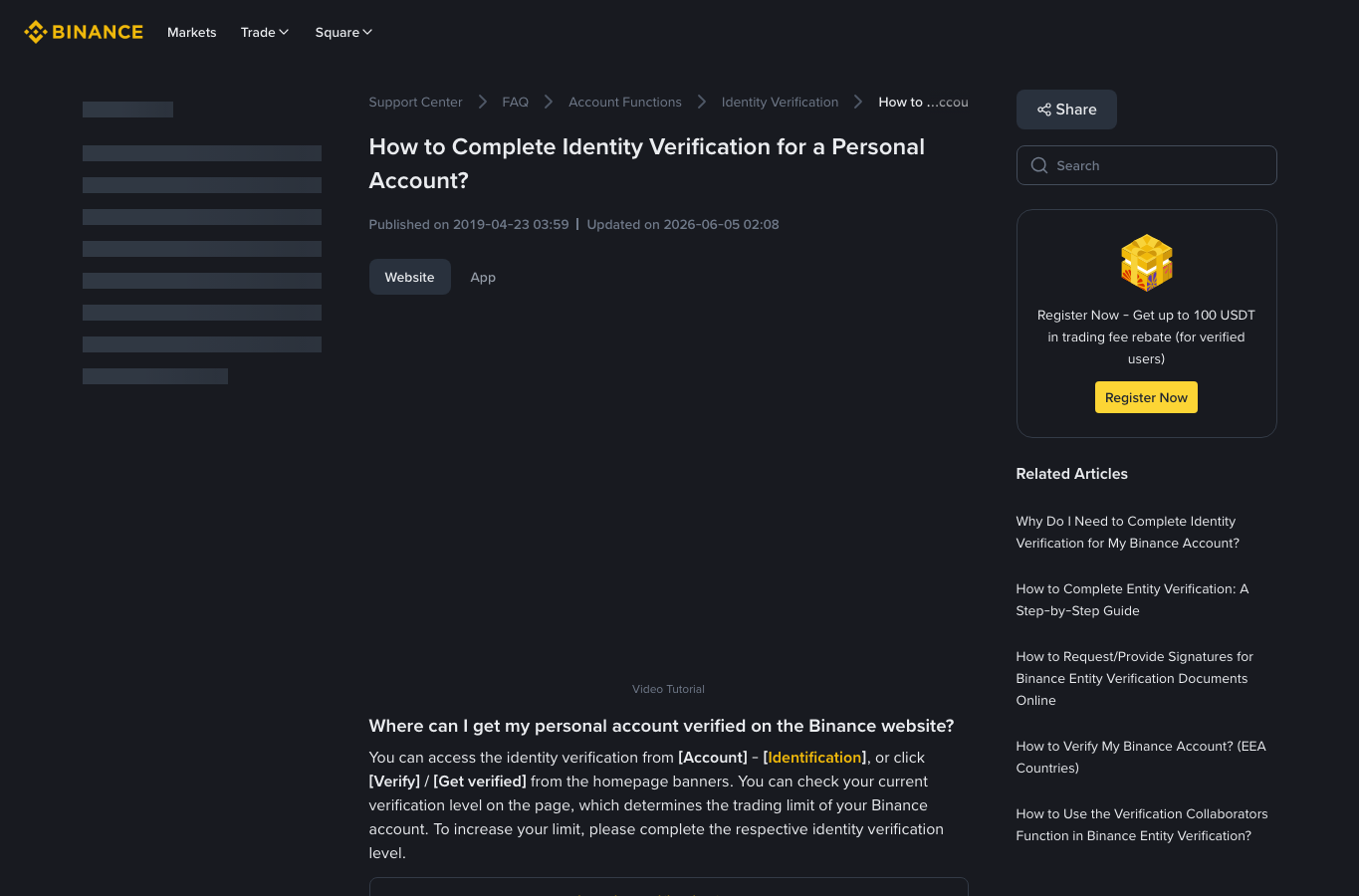Switch to the App tab

(483, 277)
